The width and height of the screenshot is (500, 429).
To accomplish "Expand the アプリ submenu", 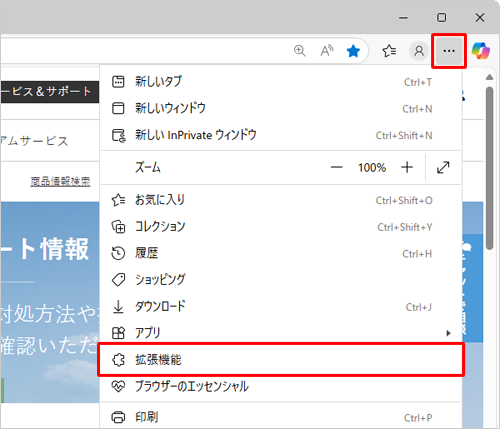I will (281, 333).
